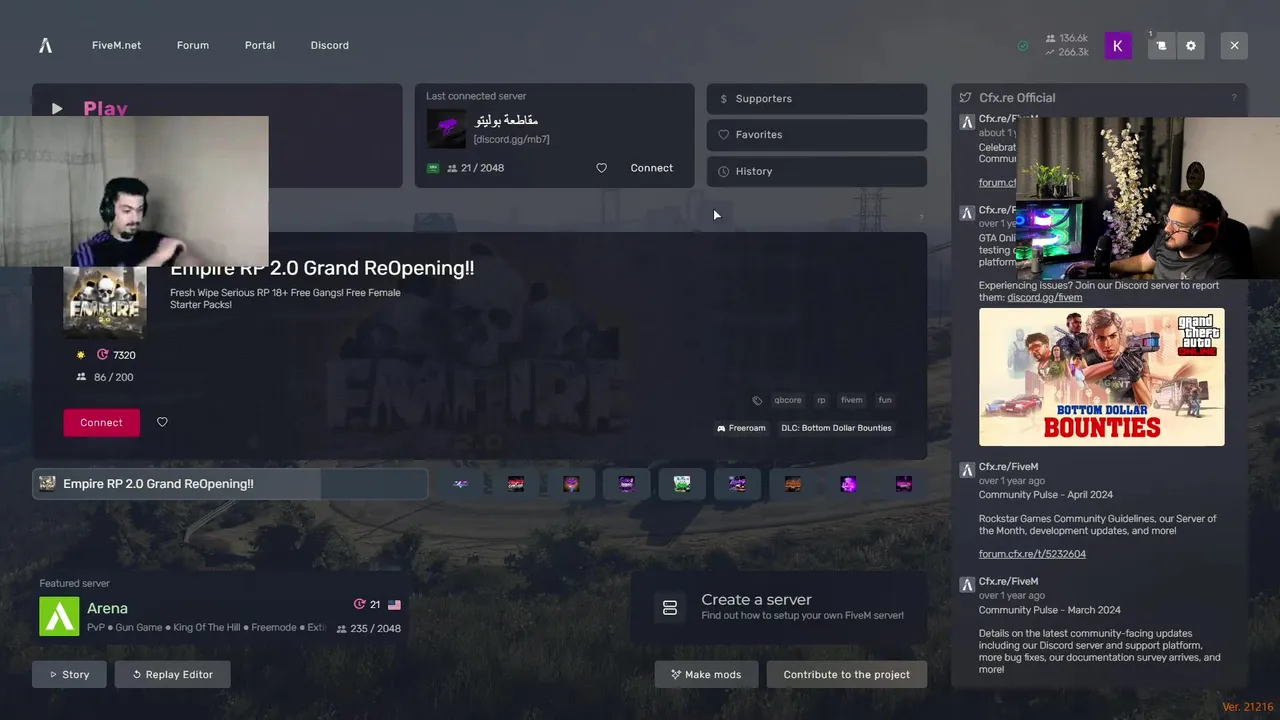Click Cfx.re/FiveM author of April 2024 post

[x=1008, y=467]
